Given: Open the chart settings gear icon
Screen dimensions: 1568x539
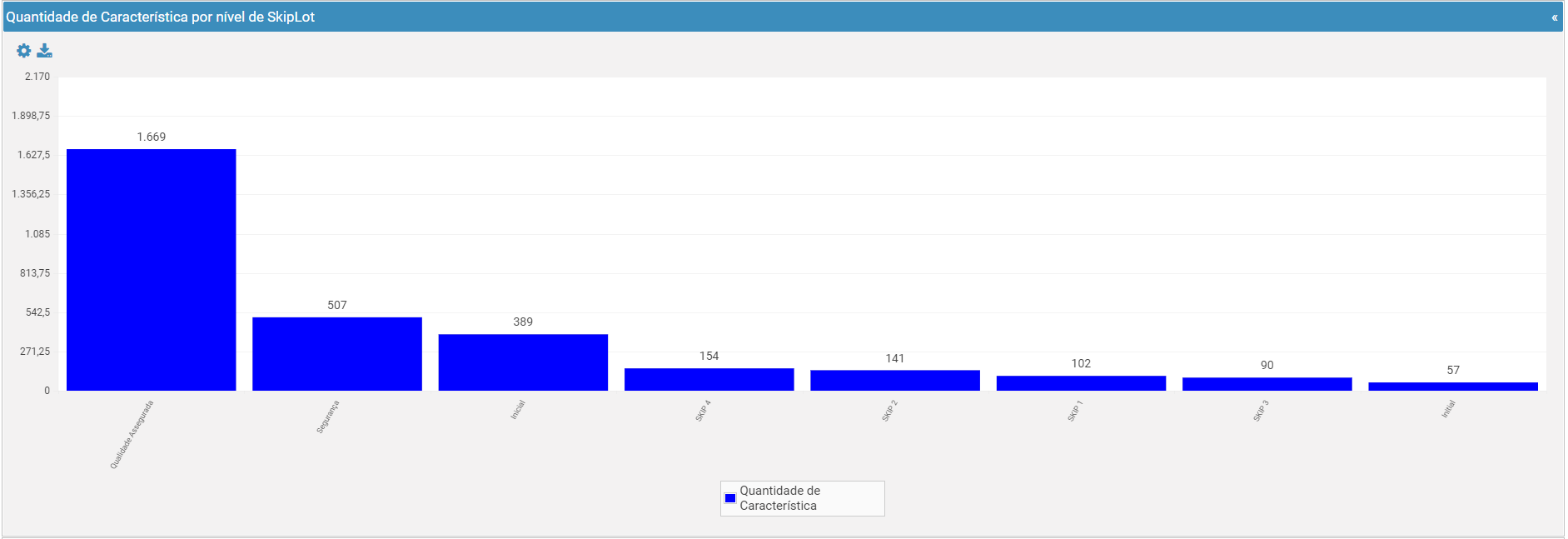Looking at the screenshot, I should pos(23,51).
